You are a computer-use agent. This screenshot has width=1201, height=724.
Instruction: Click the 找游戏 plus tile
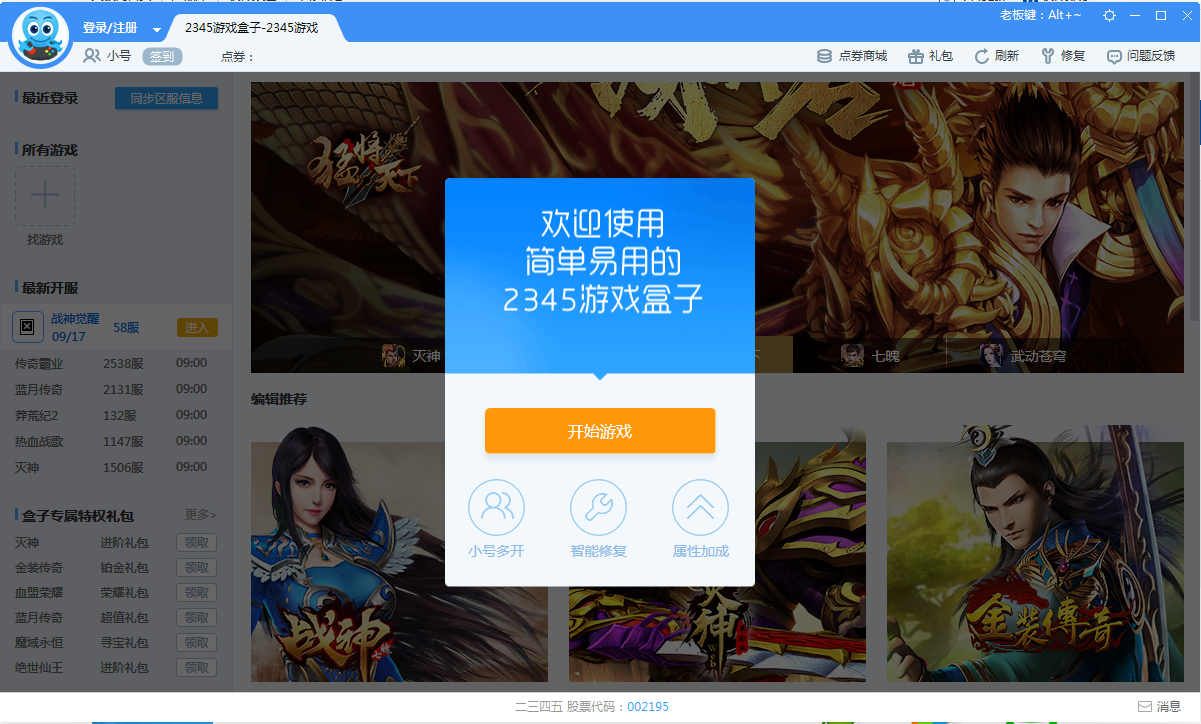45,196
